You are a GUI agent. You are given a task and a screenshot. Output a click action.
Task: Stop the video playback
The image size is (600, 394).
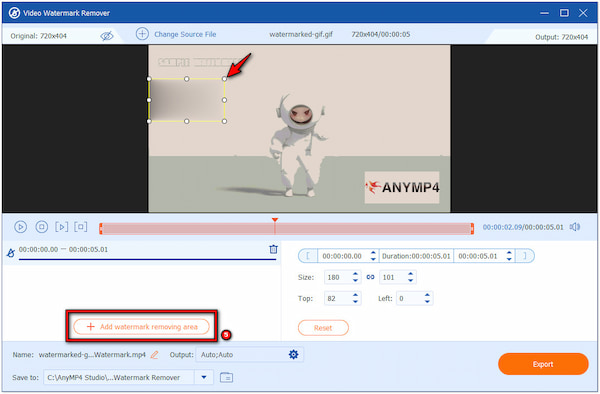point(41,227)
